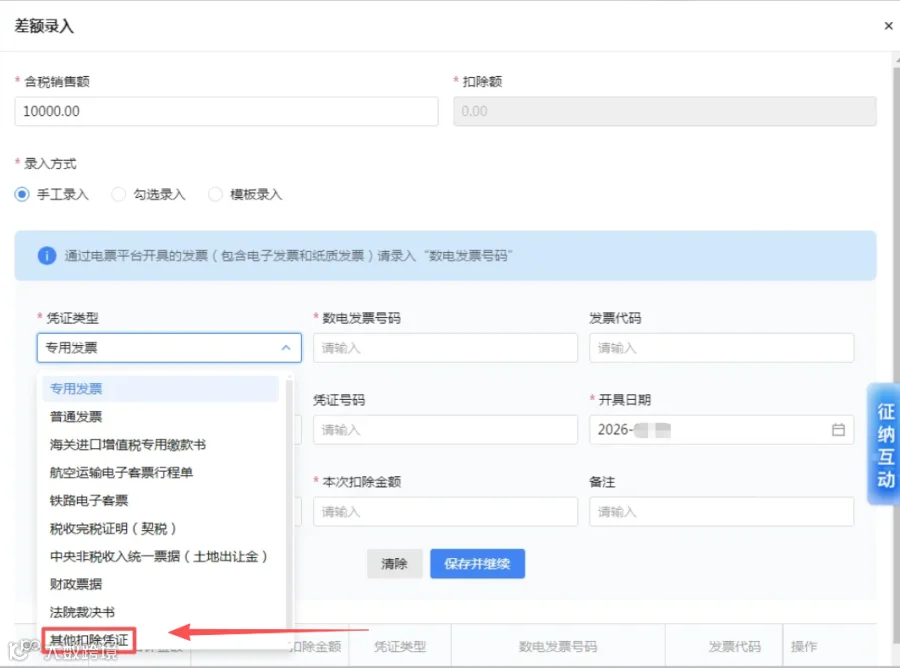Image resolution: width=900 pixels, height=668 pixels.
Task: Open the 开具日期 date field
Action: (721, 430)
